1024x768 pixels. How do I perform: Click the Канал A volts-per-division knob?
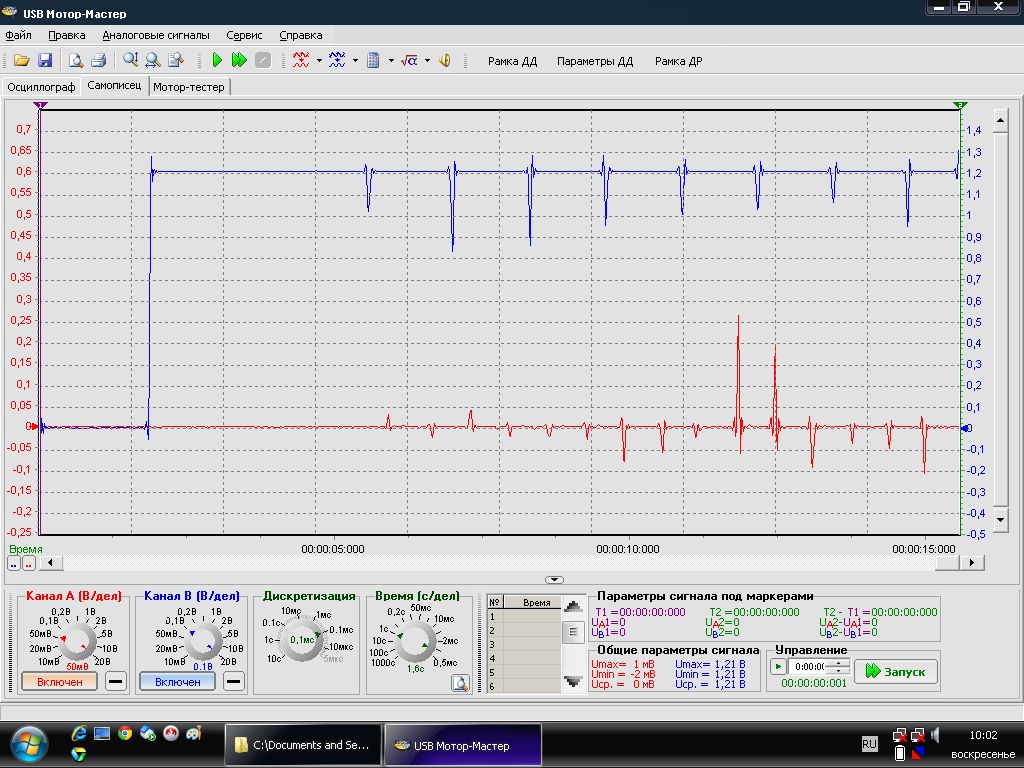(x=77, y=641)
